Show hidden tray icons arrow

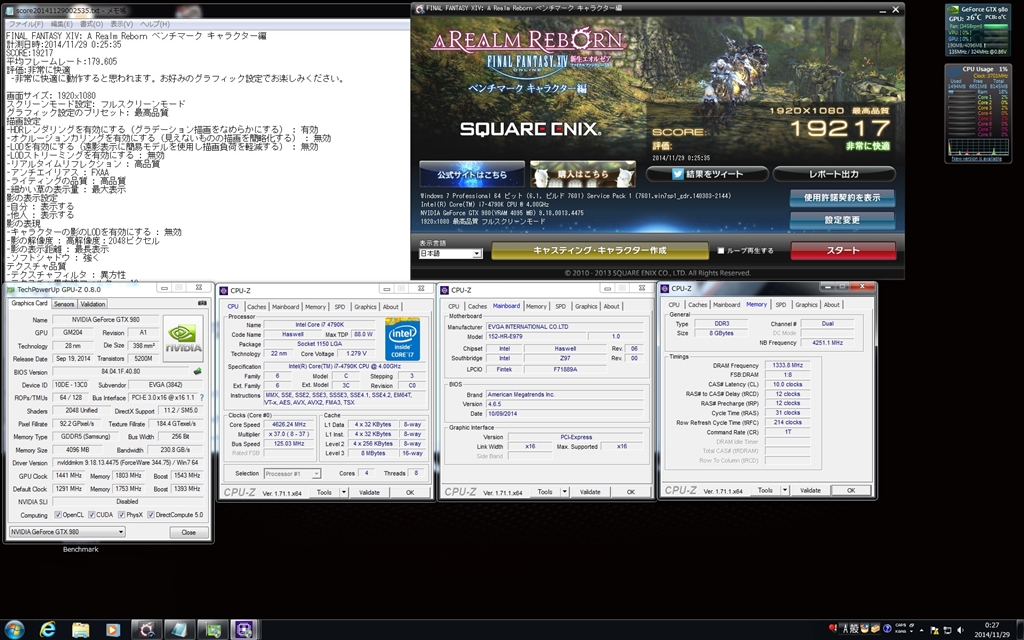point(922,630)
